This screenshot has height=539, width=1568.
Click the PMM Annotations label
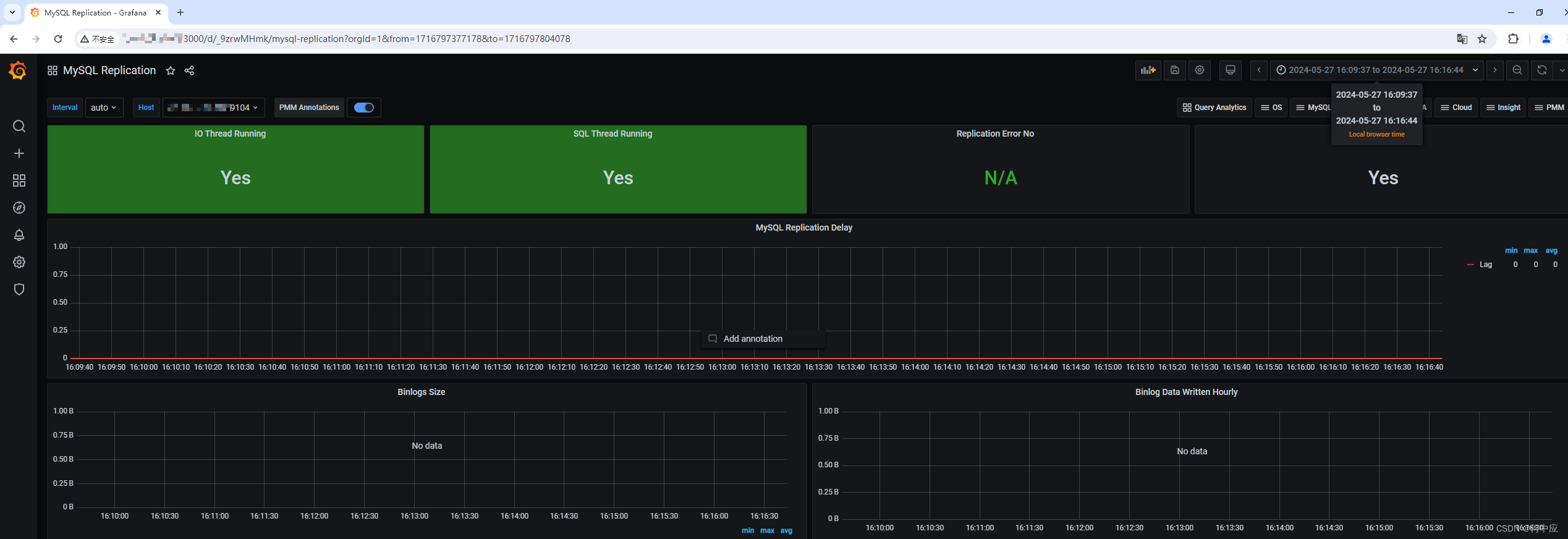pos(309,108)
